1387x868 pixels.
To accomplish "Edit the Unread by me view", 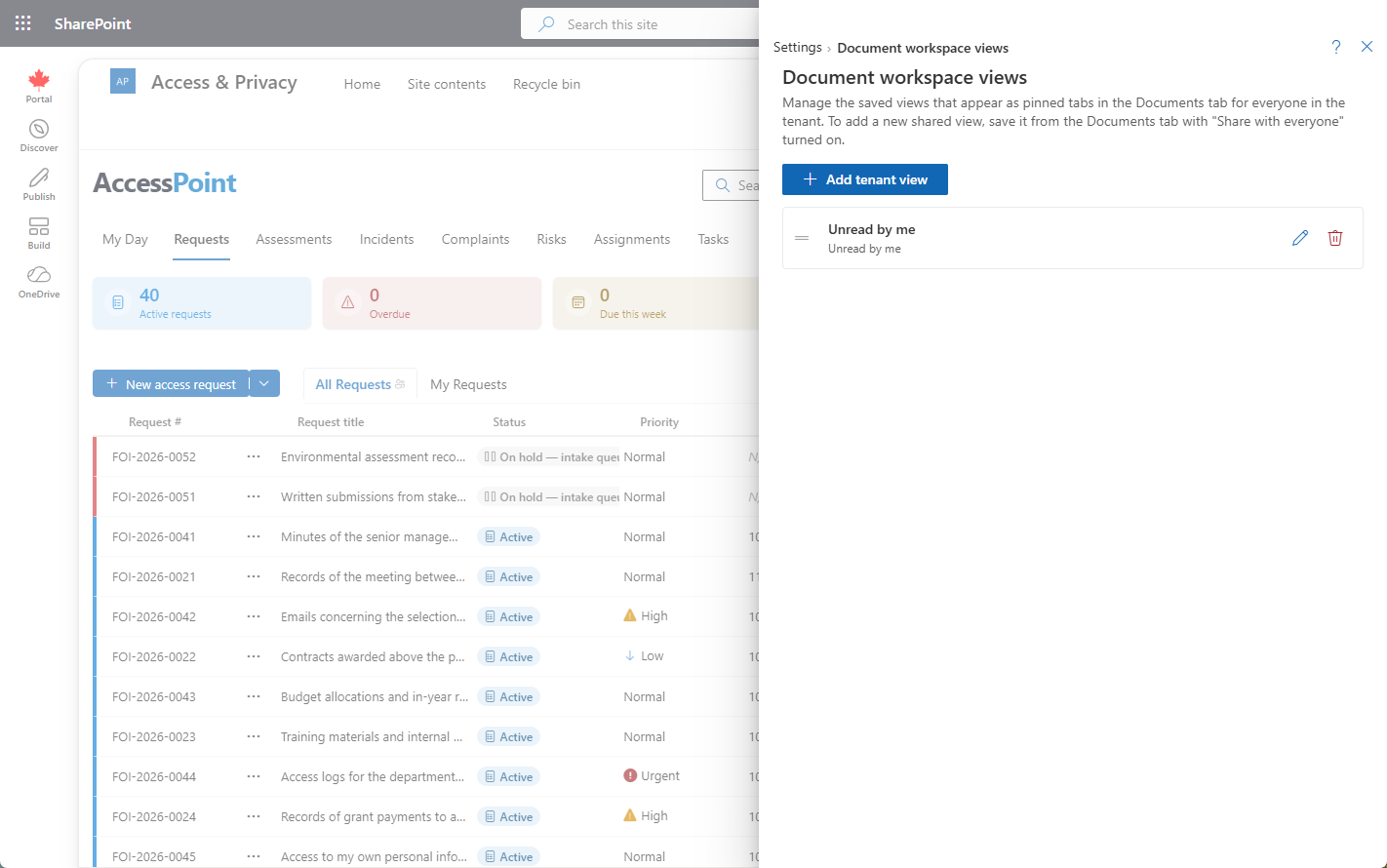I will [1300, 238].
